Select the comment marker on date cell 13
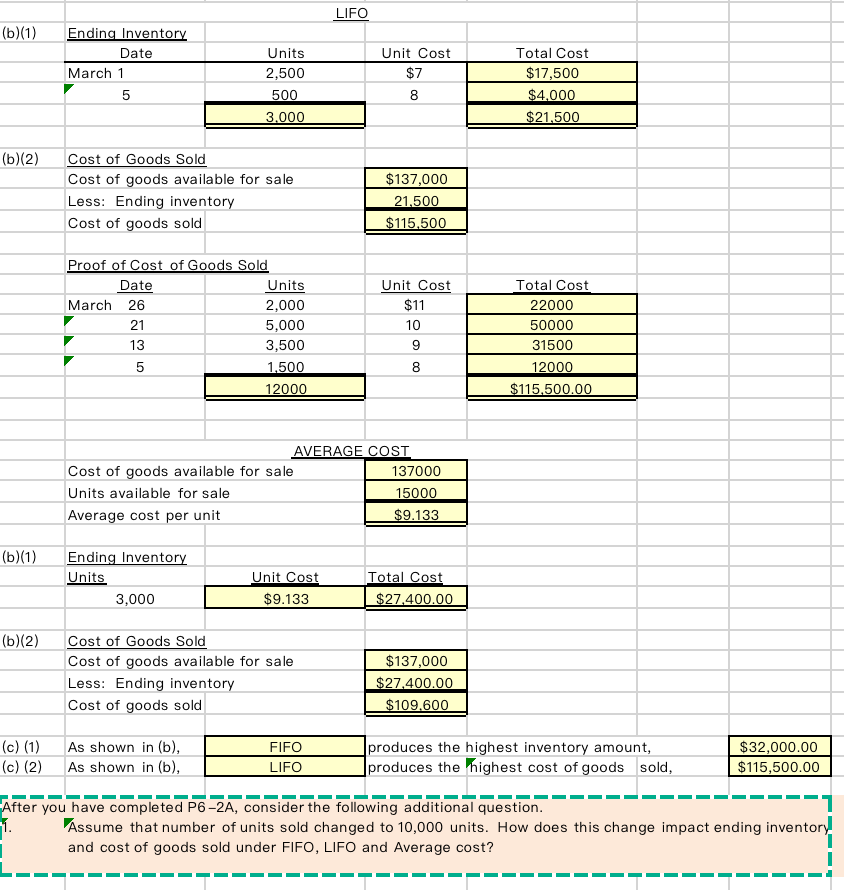Screen dimensions: 844x890 pos(69,341)
